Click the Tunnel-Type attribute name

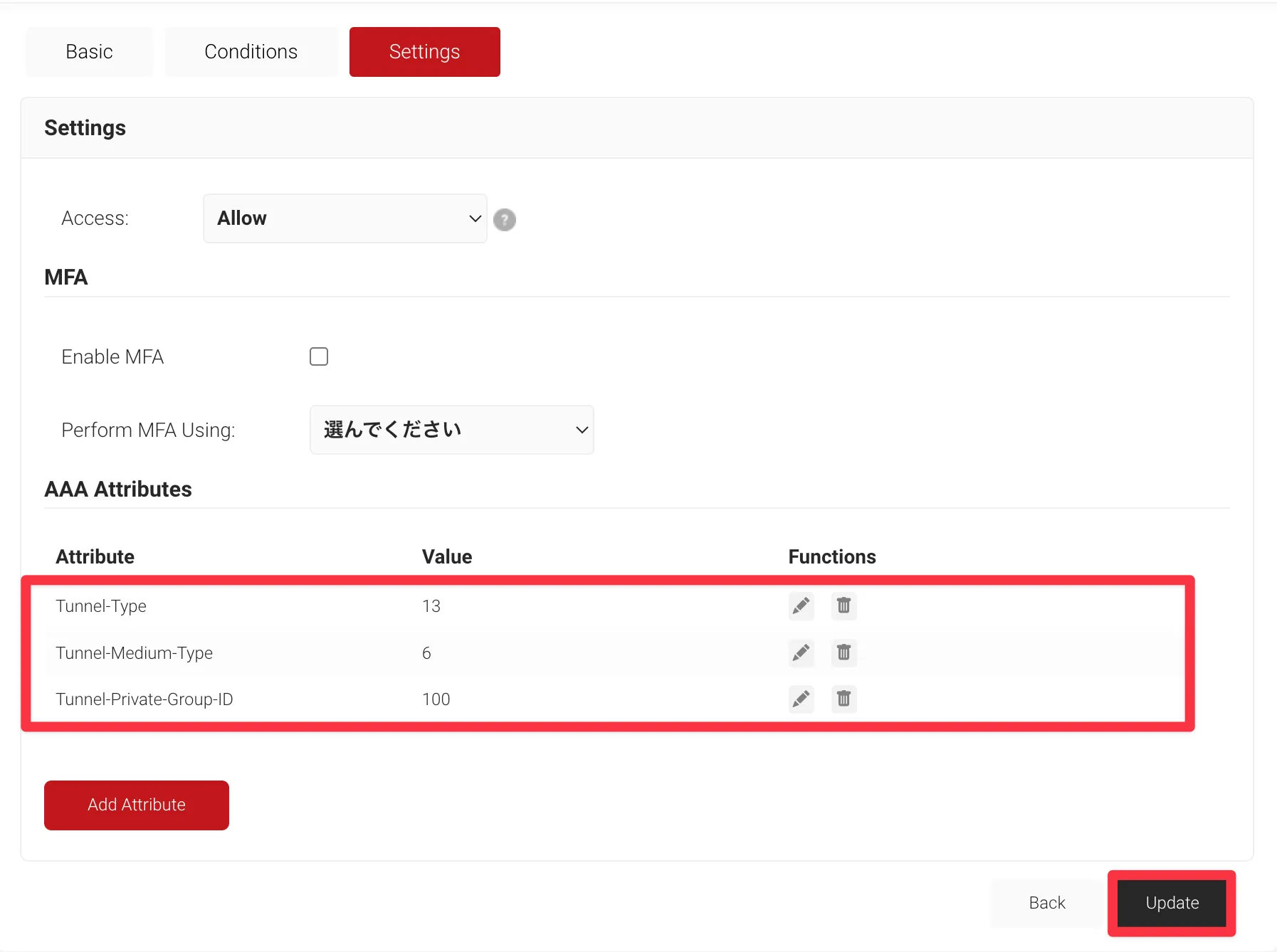(x=101, y=606)
